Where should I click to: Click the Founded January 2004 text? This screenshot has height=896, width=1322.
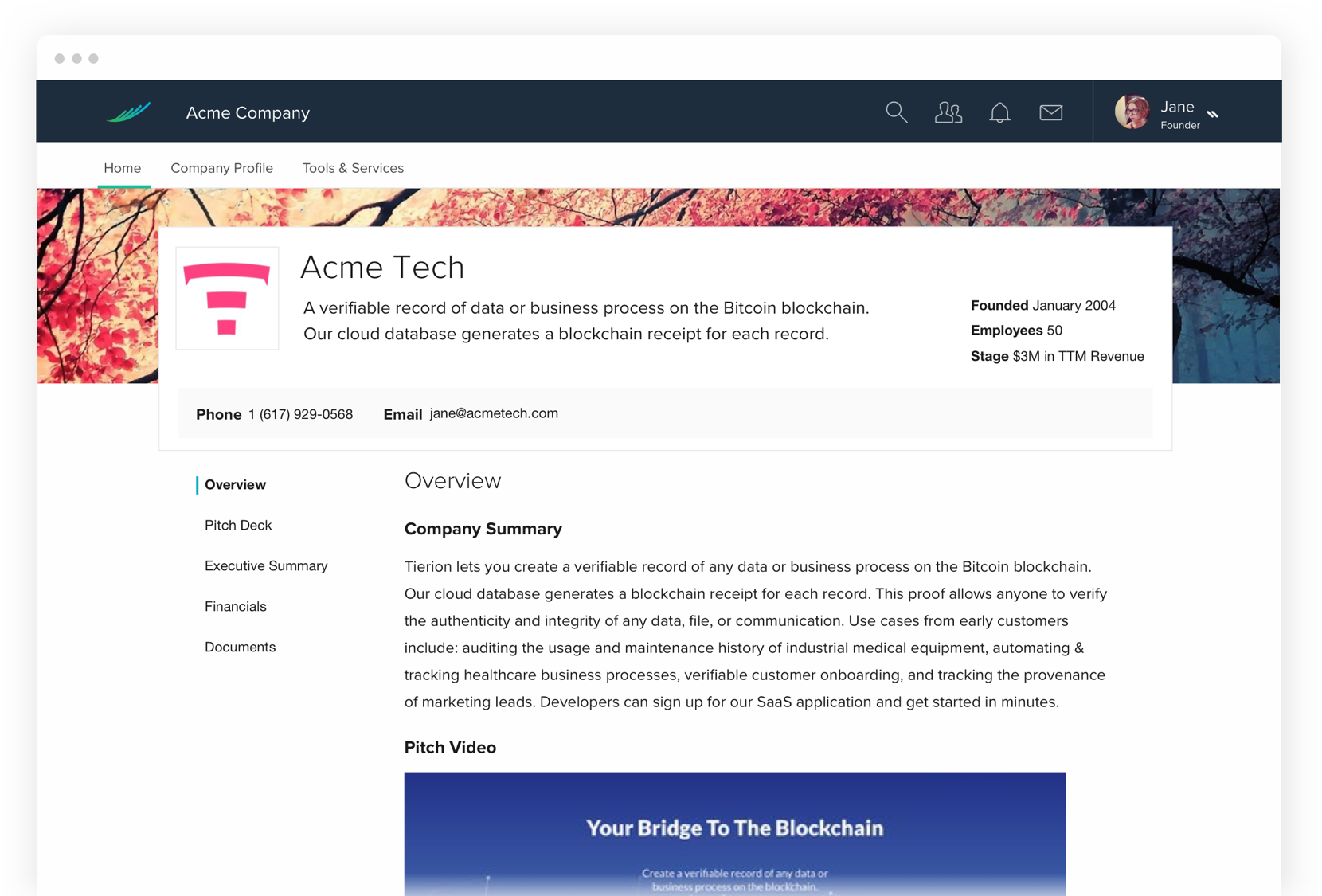(x=1042, y=305)
